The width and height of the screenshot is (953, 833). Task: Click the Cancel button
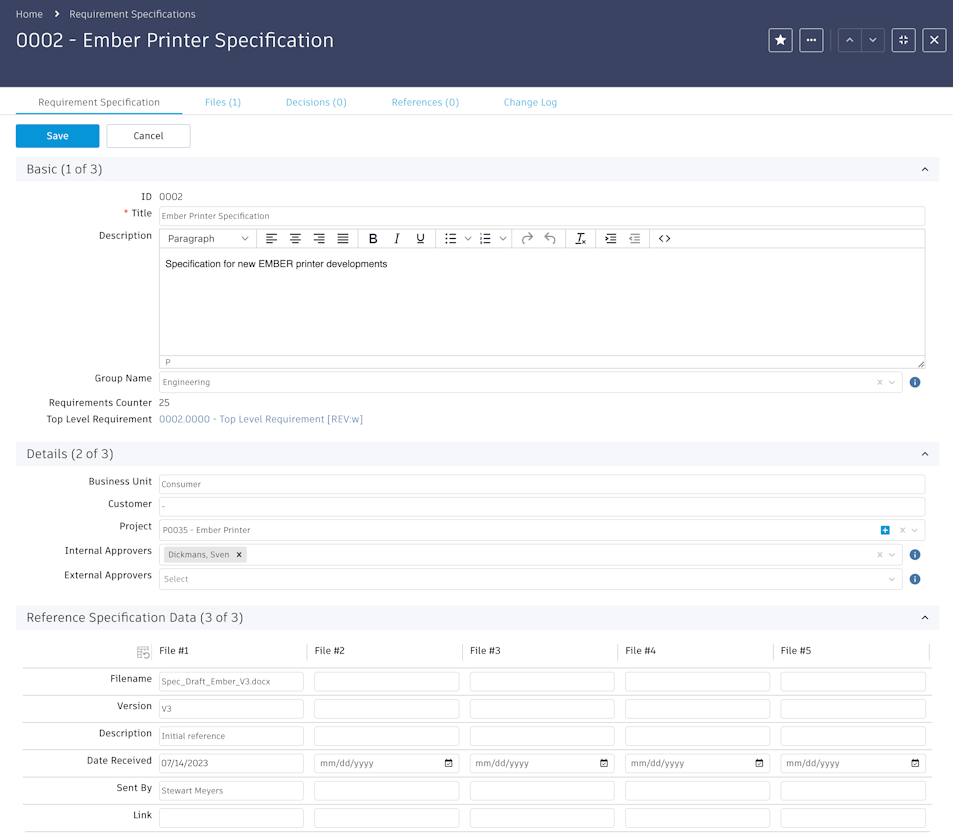[x=148, y=136]
